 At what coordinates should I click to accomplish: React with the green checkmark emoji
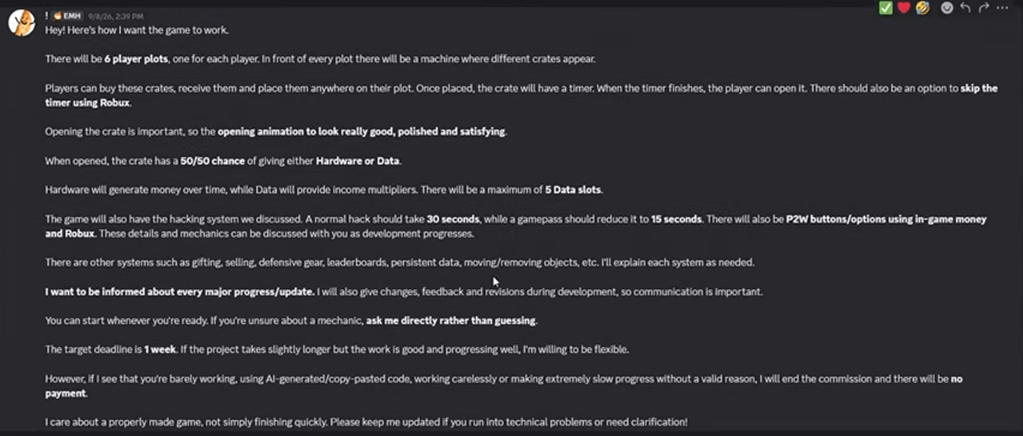885,8
